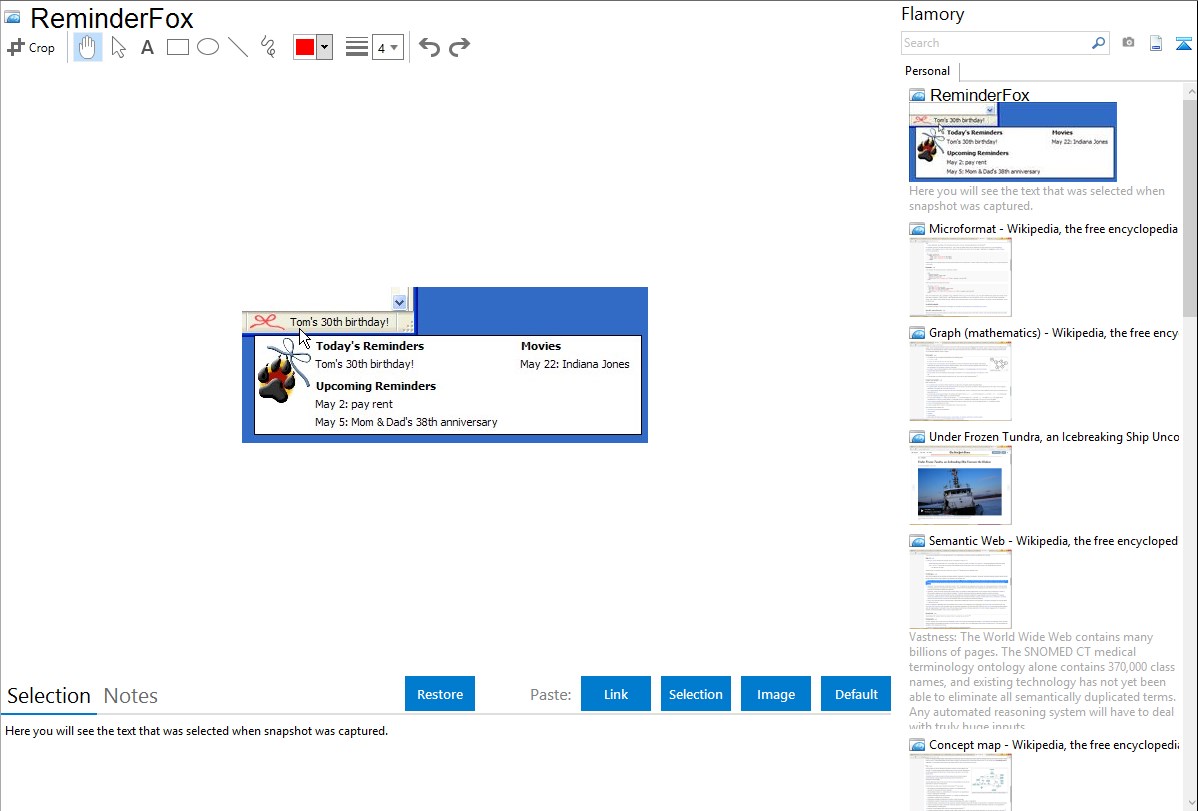Open the Microformat Wikipedia snapshot thumbnail
1198x811 pixels.
point(960,277)
